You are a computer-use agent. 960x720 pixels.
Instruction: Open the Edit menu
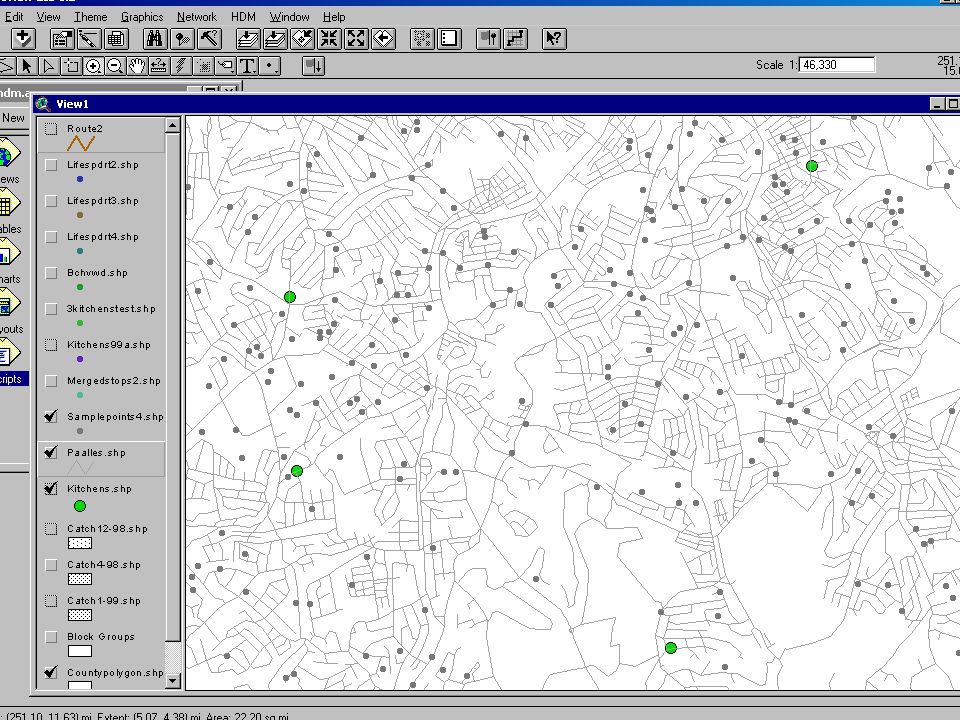(x=13, y=17)
